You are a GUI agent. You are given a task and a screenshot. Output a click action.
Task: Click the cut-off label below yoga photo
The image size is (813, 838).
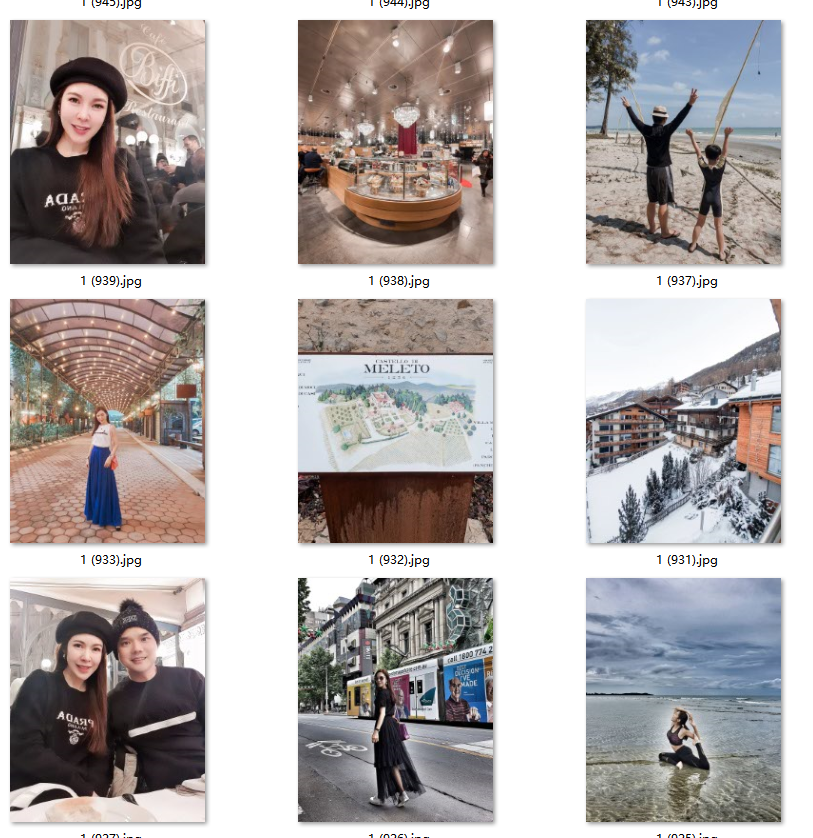click(687, 835)
